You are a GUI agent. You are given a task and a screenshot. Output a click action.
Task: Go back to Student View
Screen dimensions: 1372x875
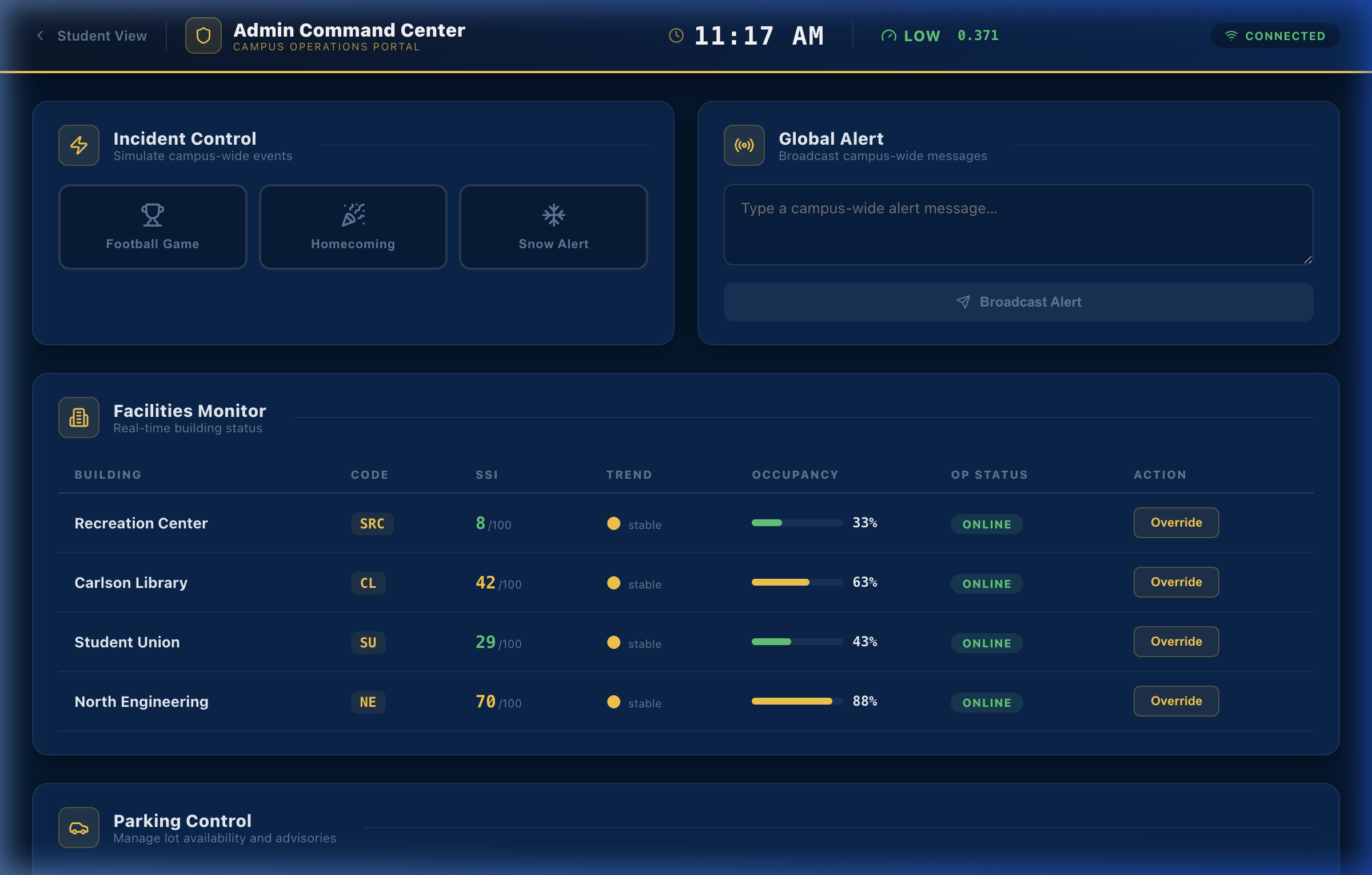[91, 35]
